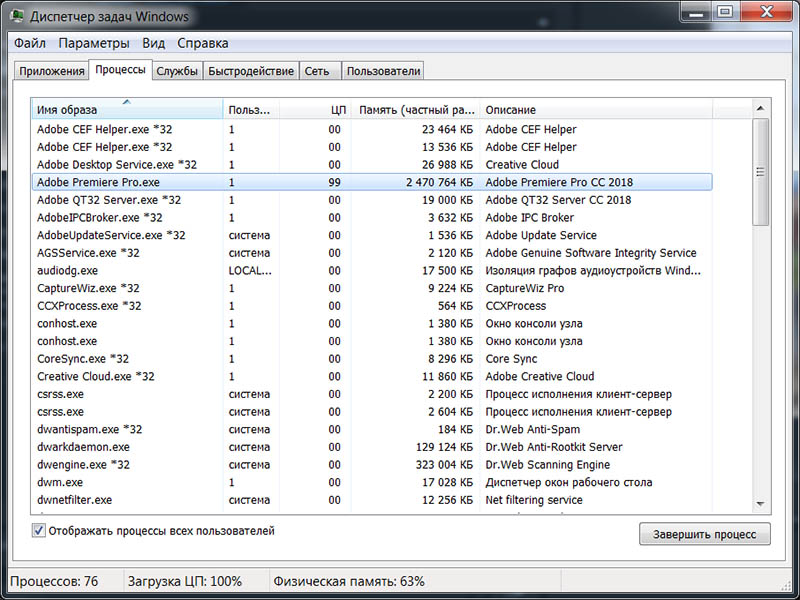Click the scrollbar up arrow
The image size is (800, 600).
coord(760,108)
